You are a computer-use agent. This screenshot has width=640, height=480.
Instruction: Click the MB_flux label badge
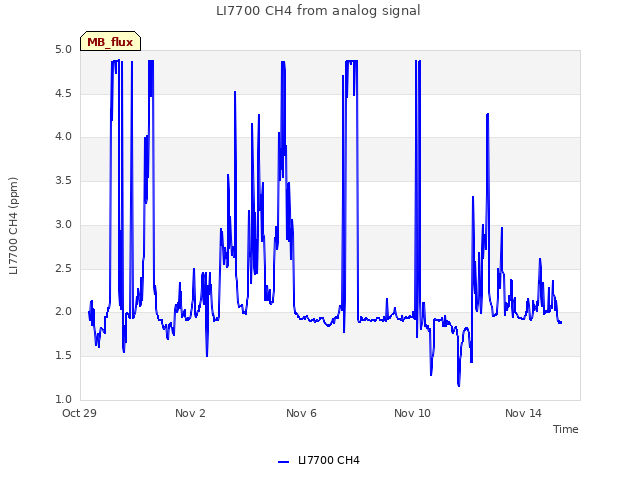[x=110, y=41]
